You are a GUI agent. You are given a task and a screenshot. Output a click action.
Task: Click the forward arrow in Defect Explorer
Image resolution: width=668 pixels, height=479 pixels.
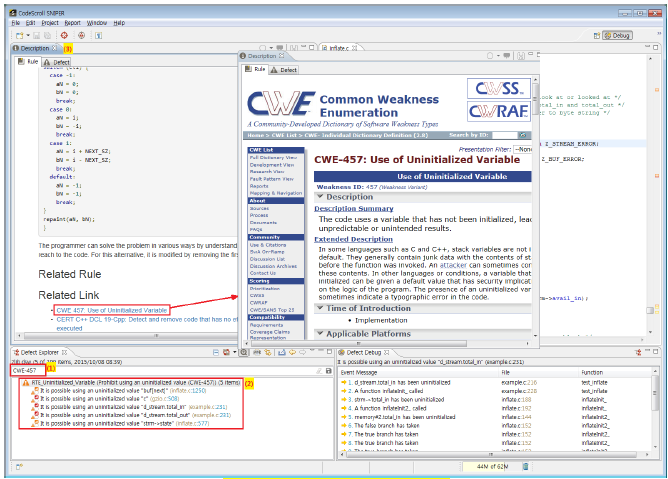[302, 352]
